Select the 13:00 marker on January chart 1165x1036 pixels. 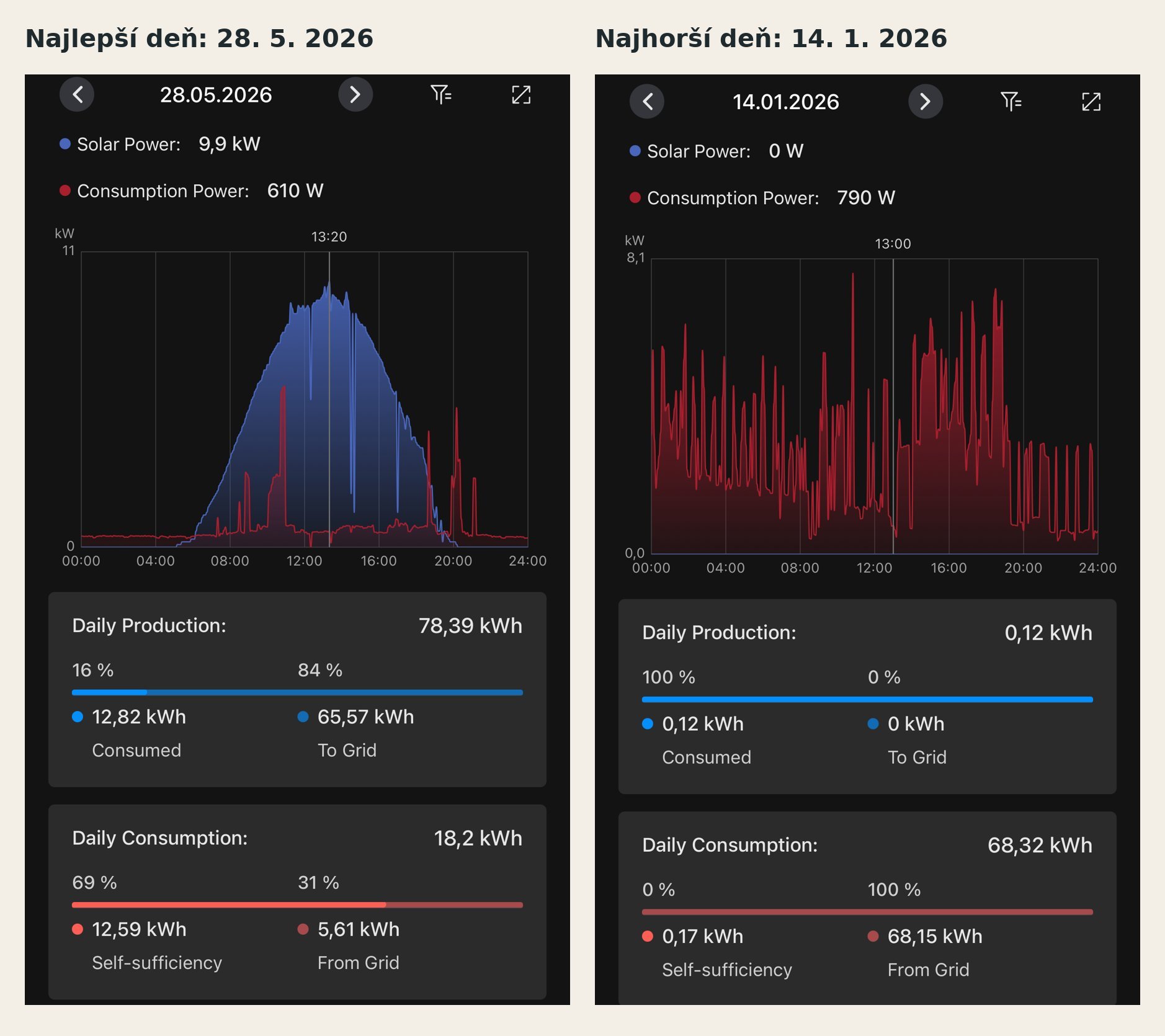pos(893,243)
